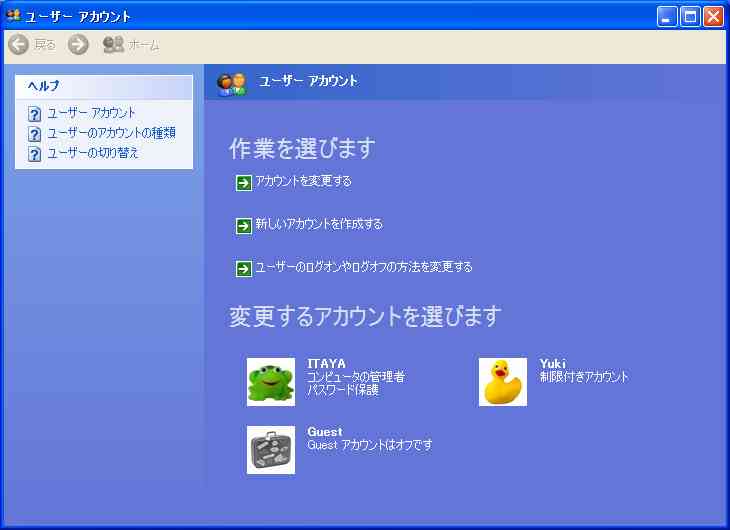Click the ITAYA account name

(x=326, y=364)
